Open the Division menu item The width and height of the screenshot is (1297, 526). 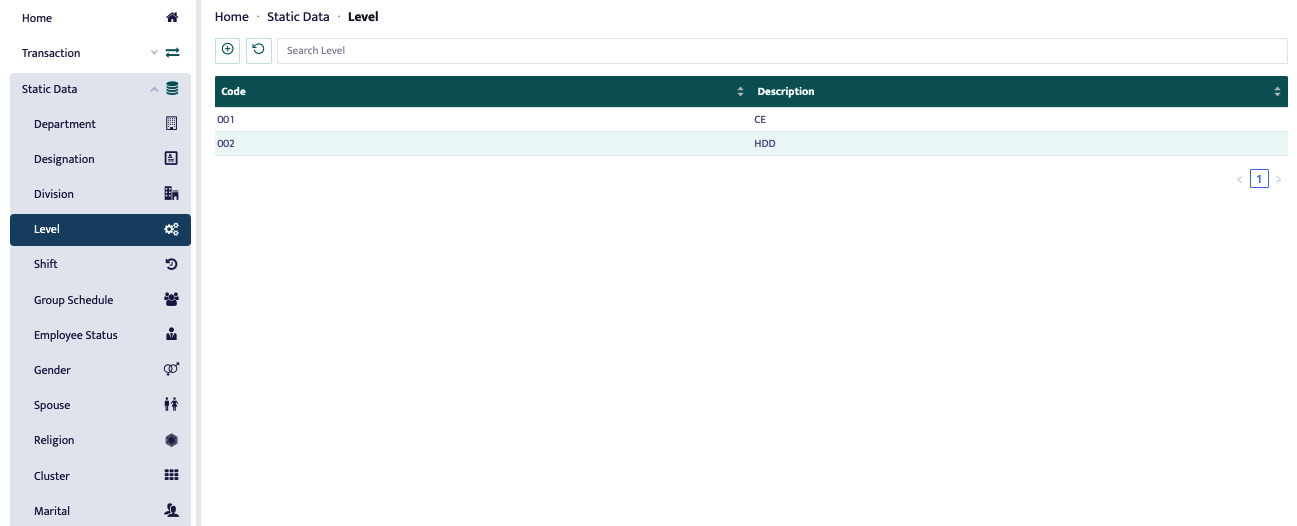click(54, 194)
